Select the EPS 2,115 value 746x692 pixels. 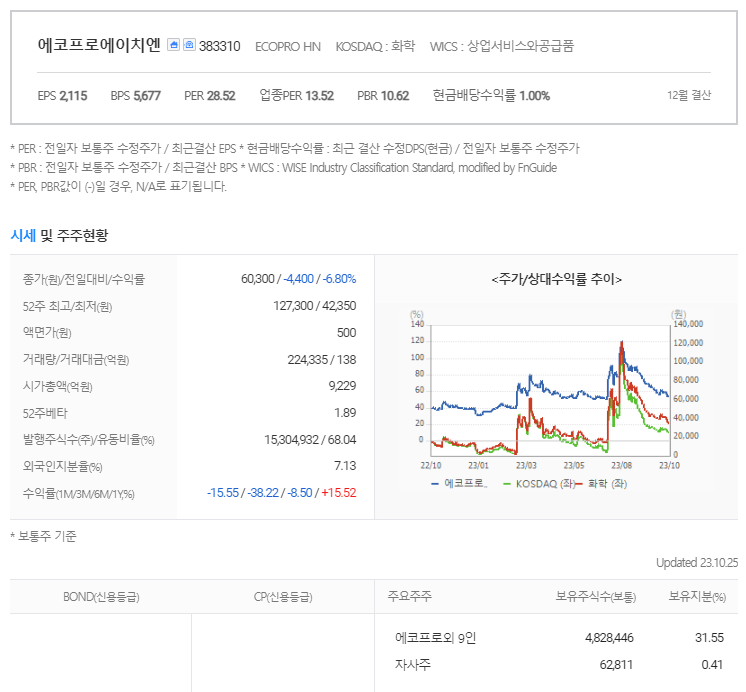coord(62,96)
